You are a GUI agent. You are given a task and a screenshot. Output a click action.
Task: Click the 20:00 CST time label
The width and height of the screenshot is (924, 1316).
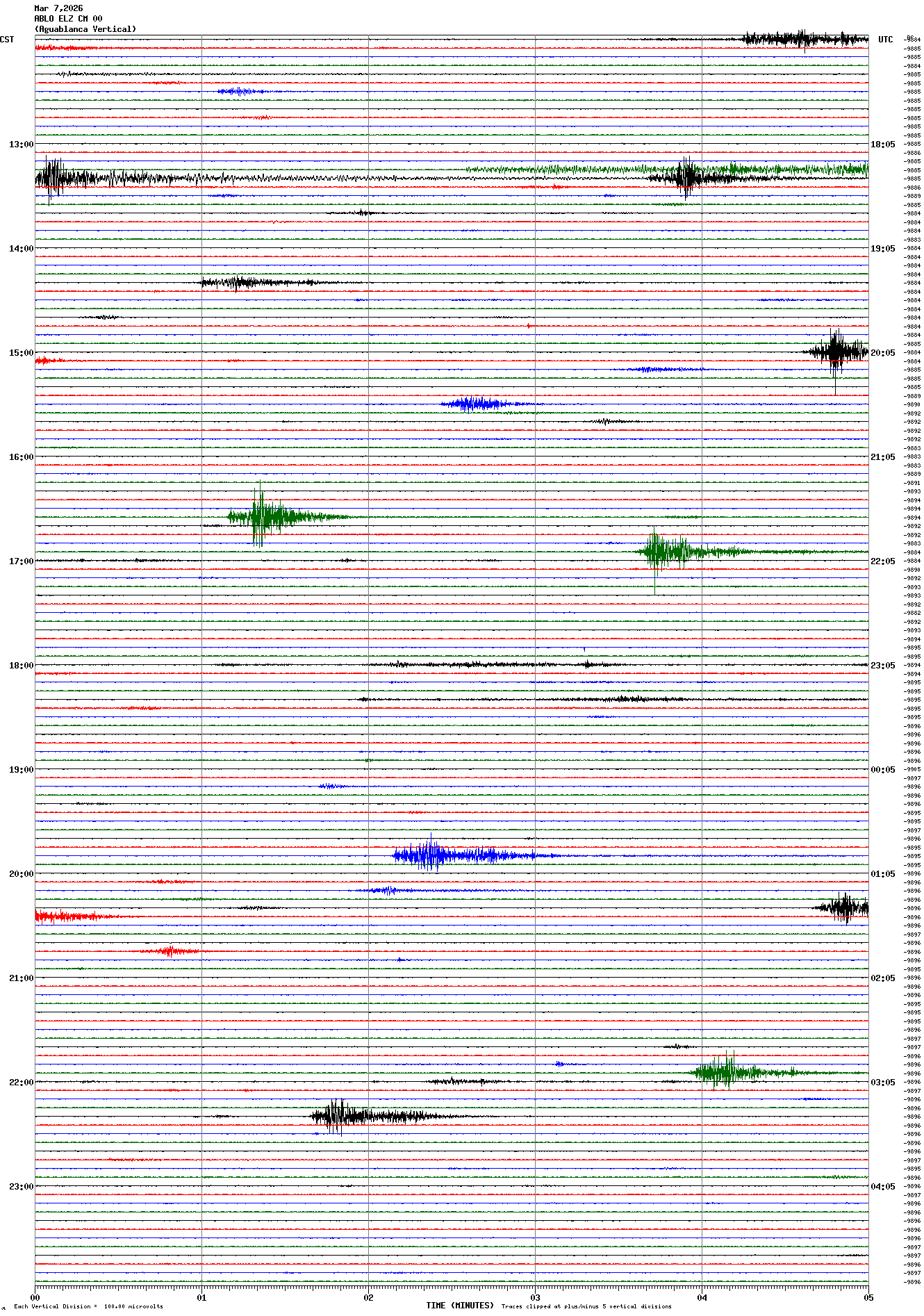[x=21, y=874]
